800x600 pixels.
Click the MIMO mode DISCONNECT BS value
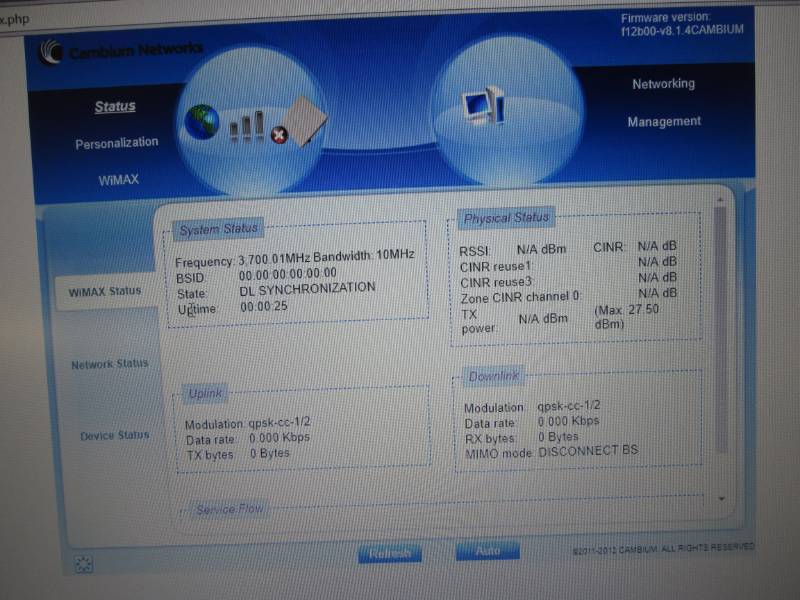(588, 451)
